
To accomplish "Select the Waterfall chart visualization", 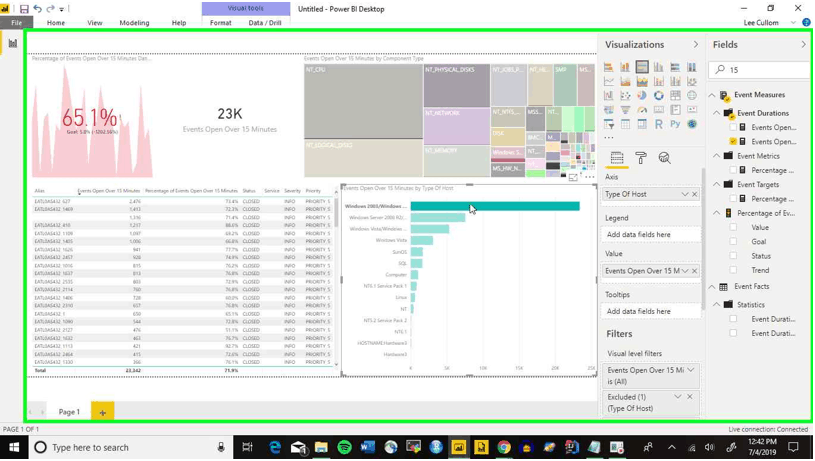I will pyautogui.click(x=609, y=96).
